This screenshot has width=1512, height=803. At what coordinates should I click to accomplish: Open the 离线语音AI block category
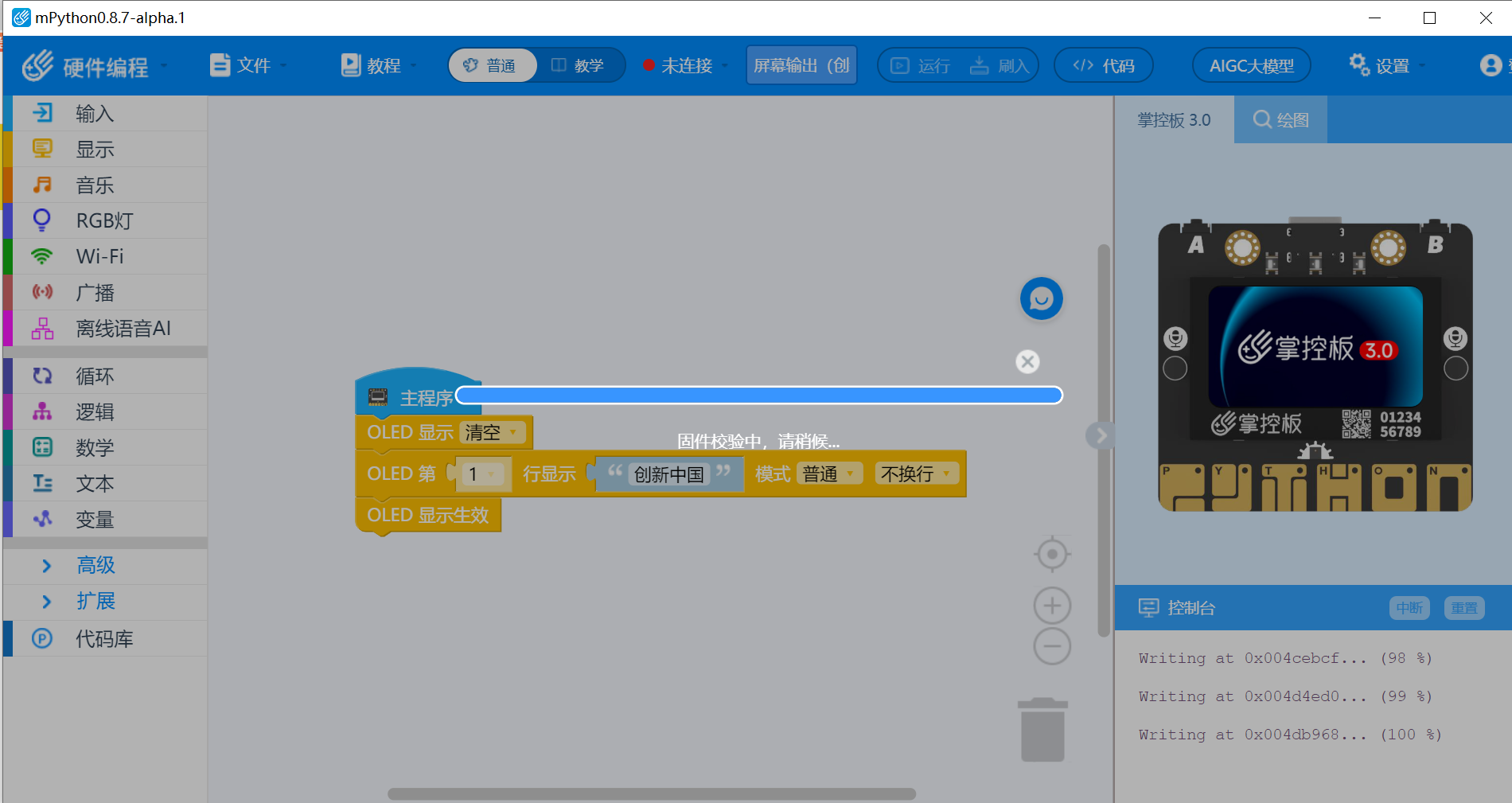[105, 328]
